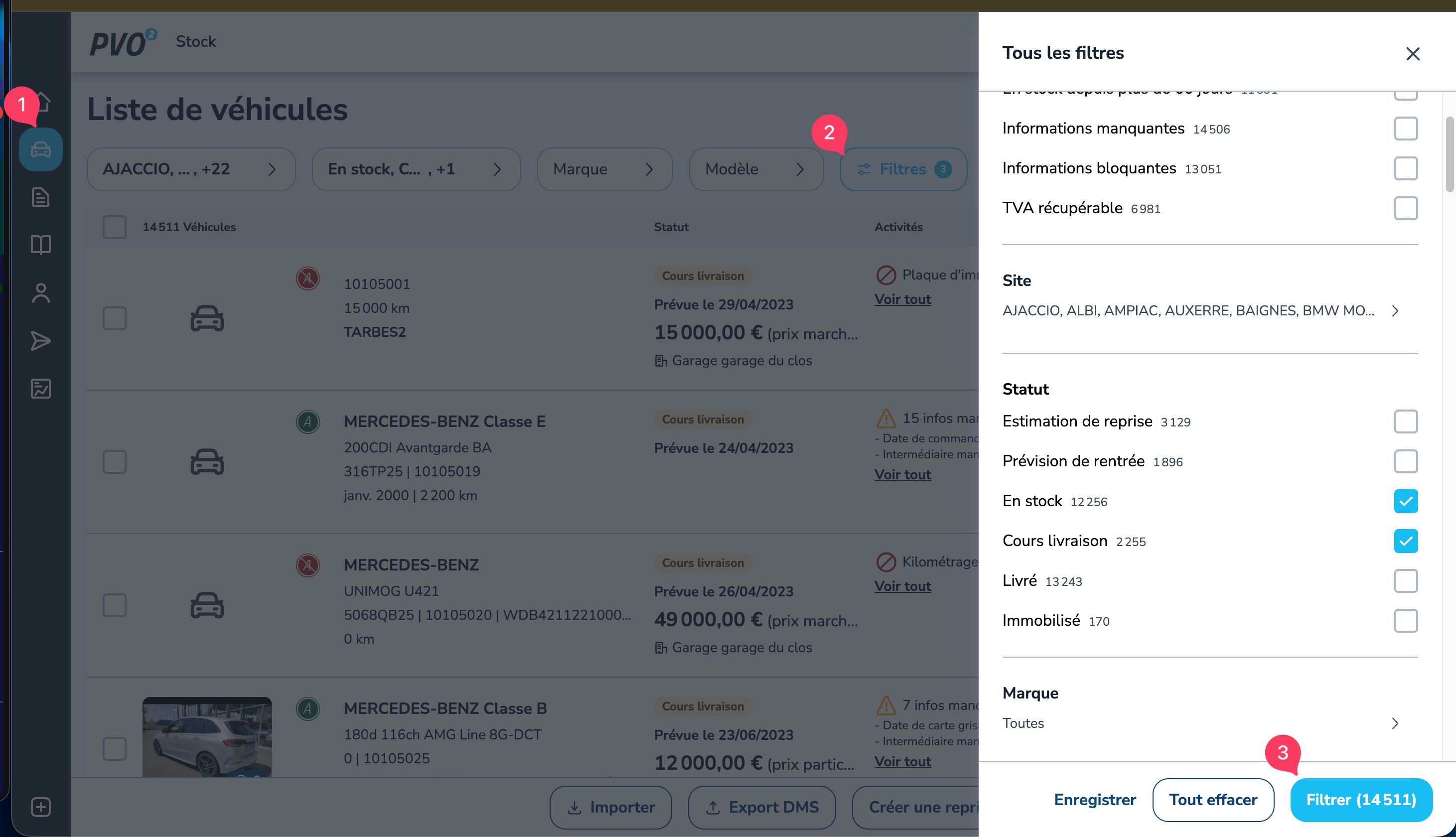
Task: Click Voir tout for vehicle 10105001
Action: pos(902,299)
